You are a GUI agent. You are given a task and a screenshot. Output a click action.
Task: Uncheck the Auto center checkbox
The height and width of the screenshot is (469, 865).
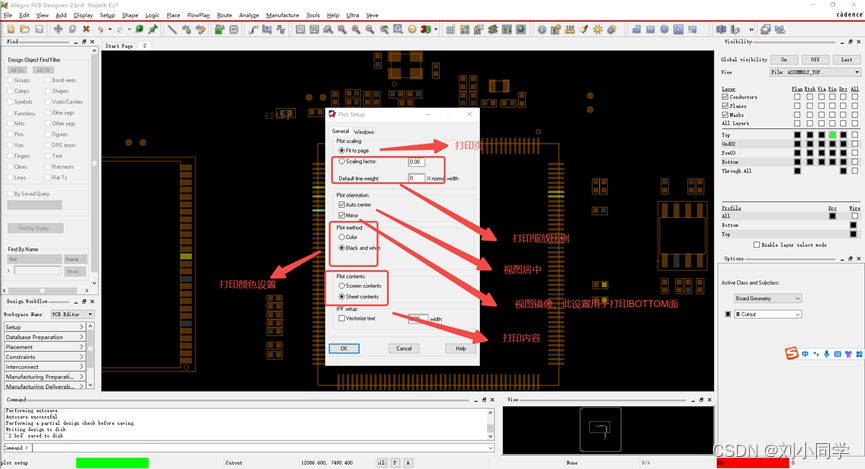pos(342,204)
